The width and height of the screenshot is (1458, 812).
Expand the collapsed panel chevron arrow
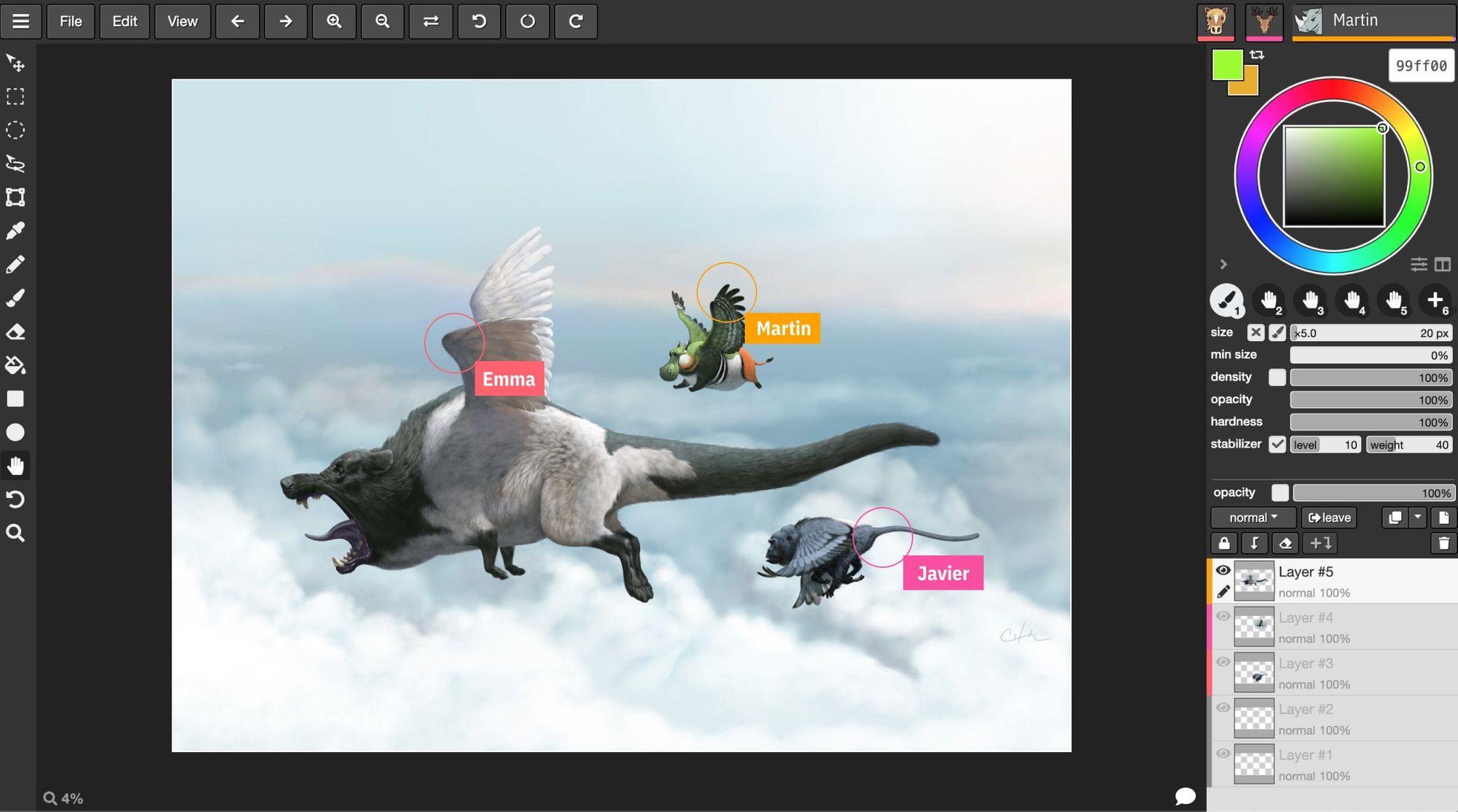tap(1223, 264)
